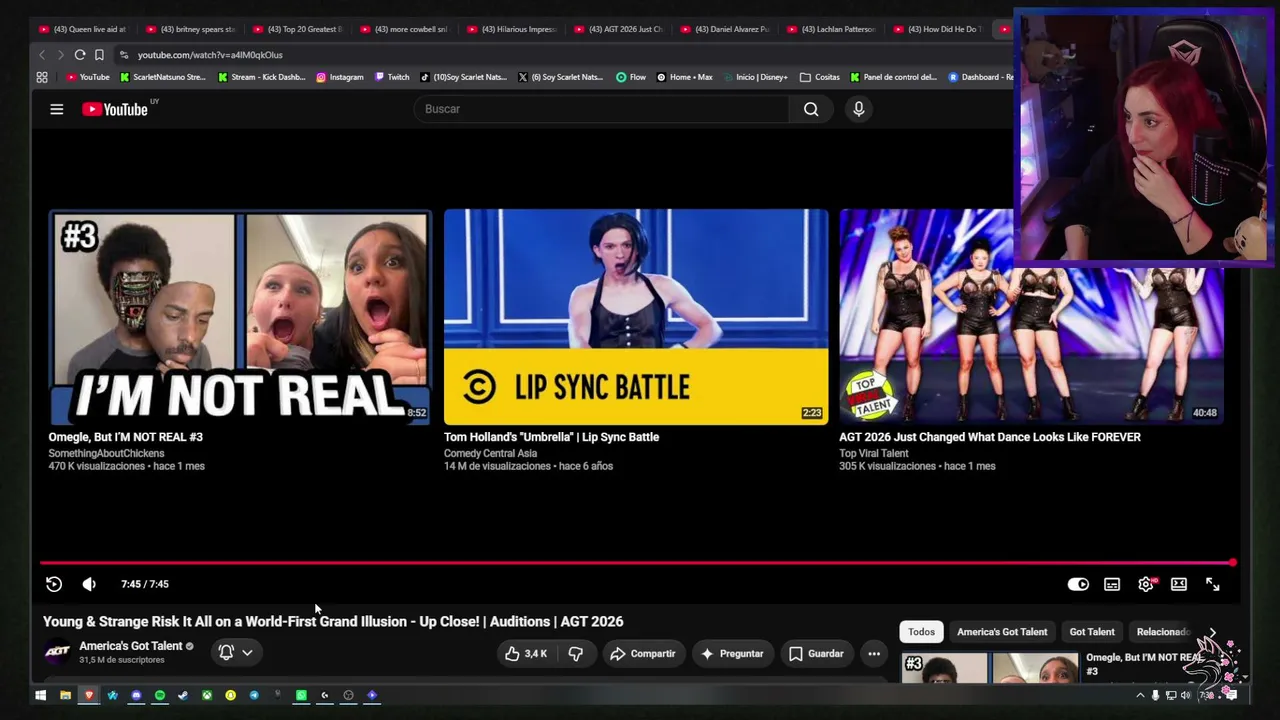Start voice search with the microphone

[x=858, y=109]
